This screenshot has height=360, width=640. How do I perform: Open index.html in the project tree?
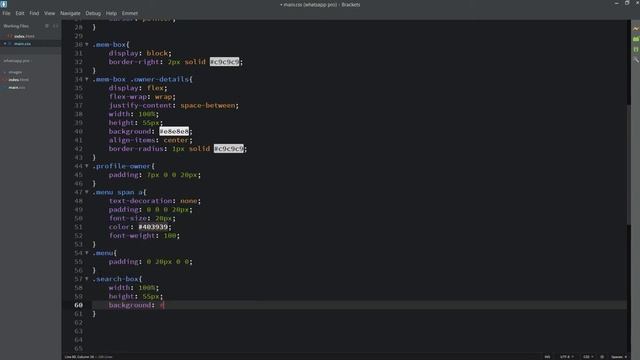click(x=18, y=80)
